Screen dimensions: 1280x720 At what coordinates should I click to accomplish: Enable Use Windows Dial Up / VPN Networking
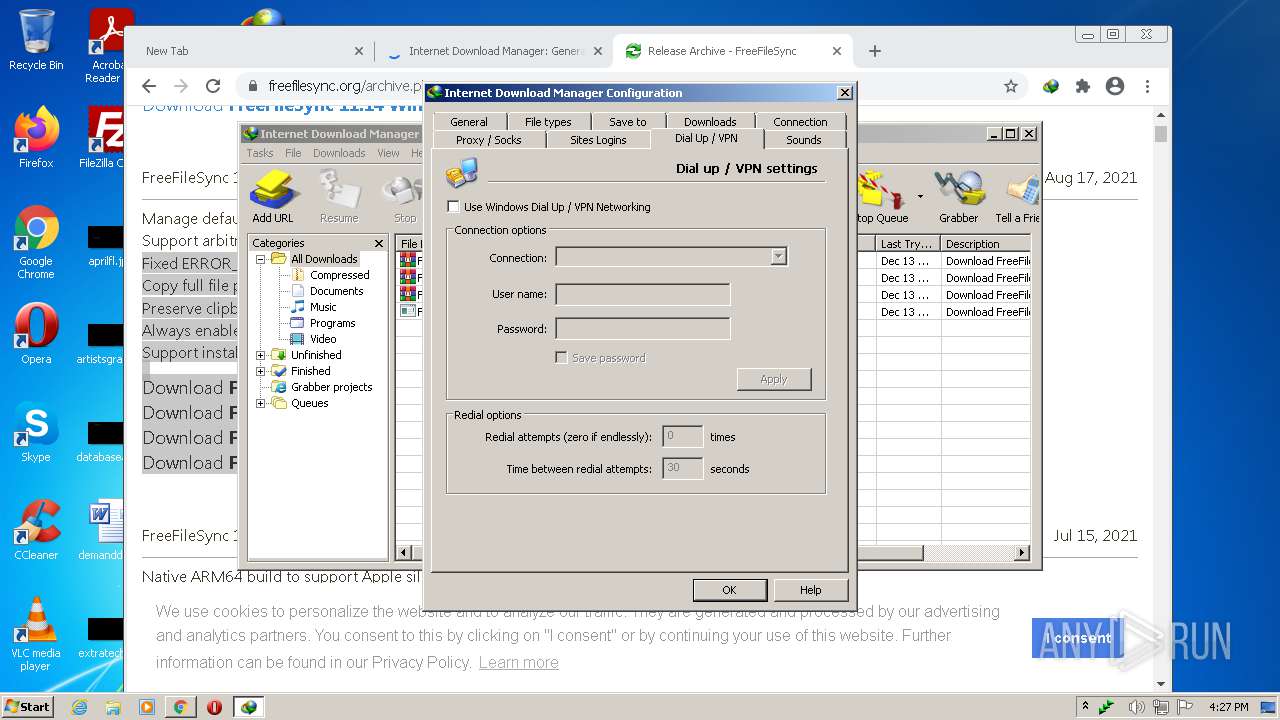(x=454, y=207)
